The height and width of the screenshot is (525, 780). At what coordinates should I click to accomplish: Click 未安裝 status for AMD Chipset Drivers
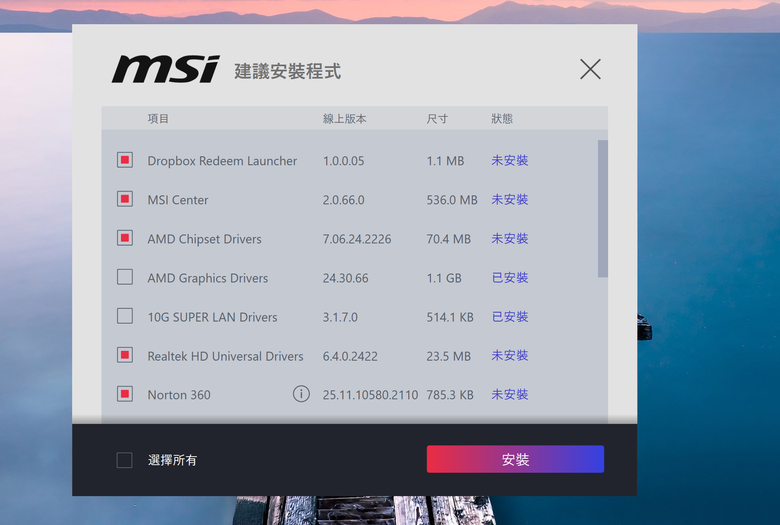tap(509, 238)
